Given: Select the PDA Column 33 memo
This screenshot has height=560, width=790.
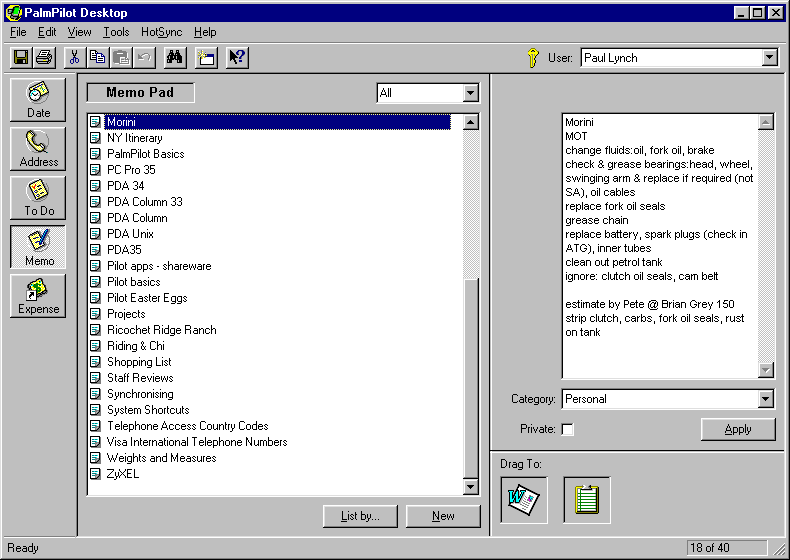Looking at the screenshot, I should [x=145, y=202].
